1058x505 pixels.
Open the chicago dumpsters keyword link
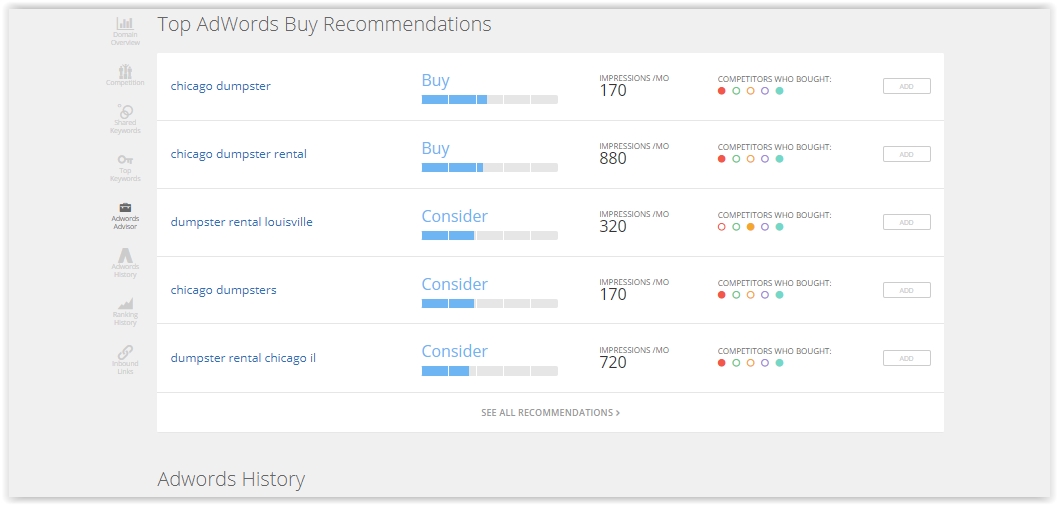click(223, 290)
